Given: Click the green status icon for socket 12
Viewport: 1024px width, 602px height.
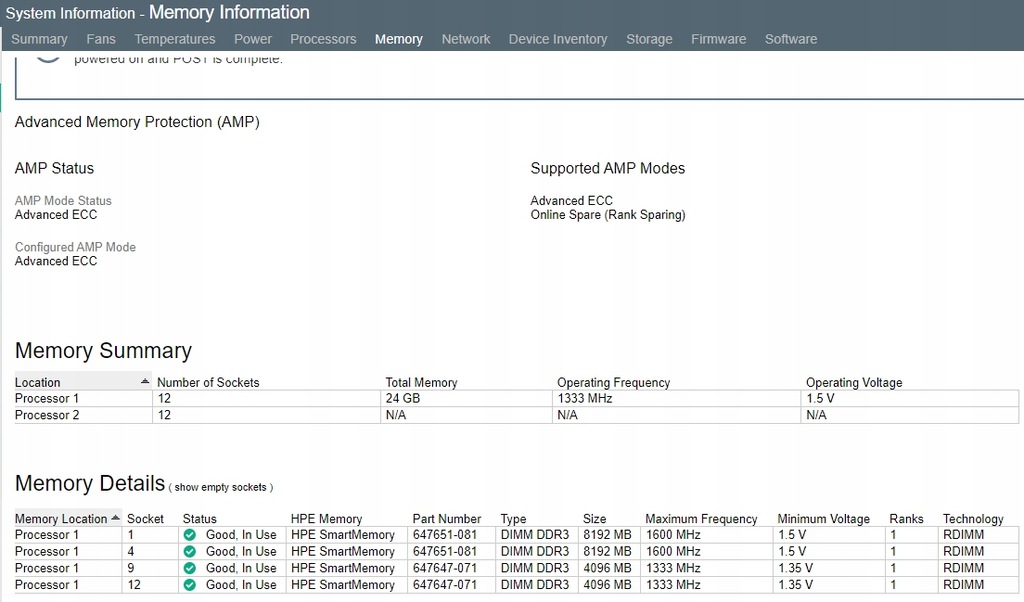Looking at the screenshot, I should [189, 585].
